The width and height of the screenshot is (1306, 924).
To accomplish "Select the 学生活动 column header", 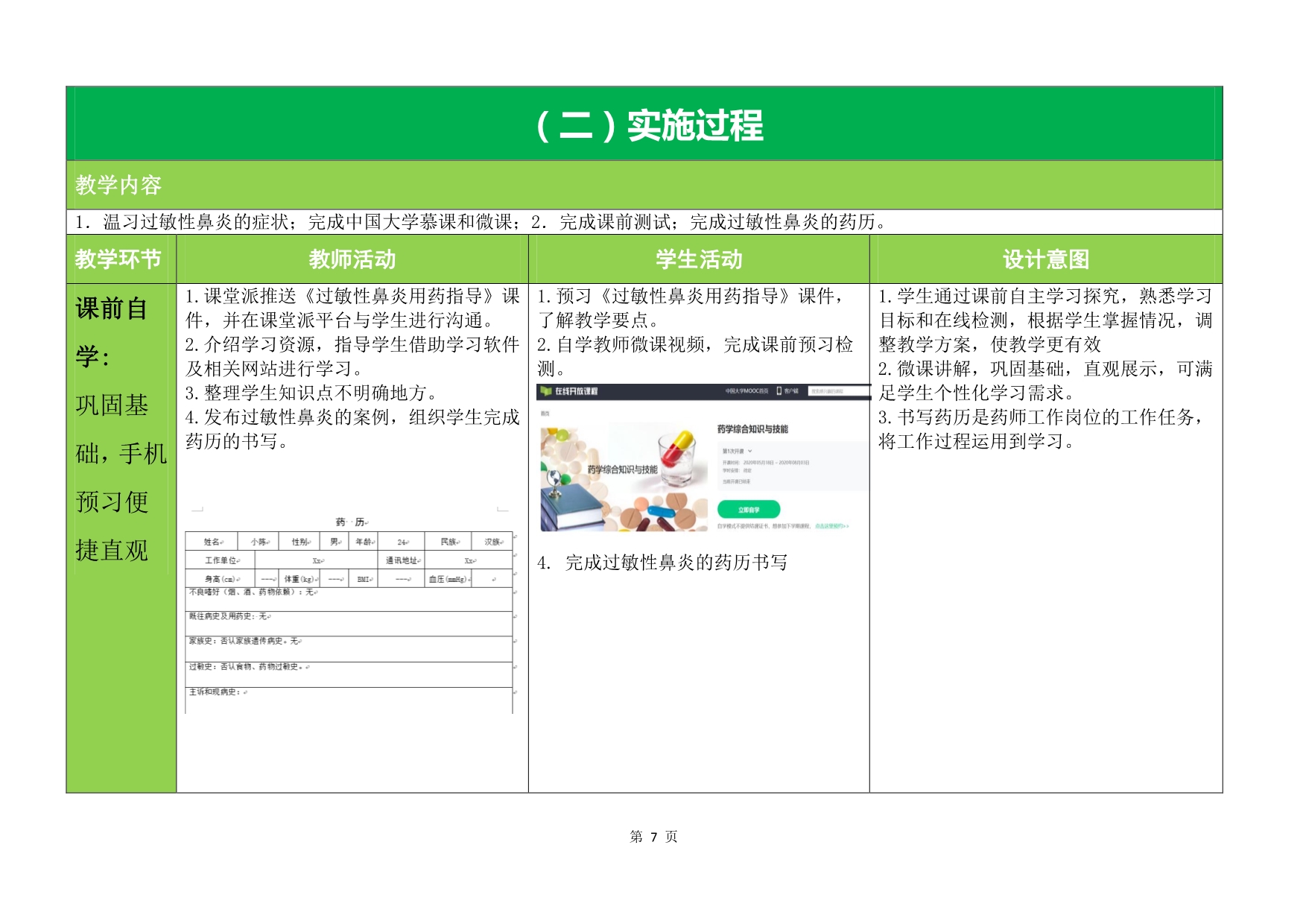I will point(699,259).
